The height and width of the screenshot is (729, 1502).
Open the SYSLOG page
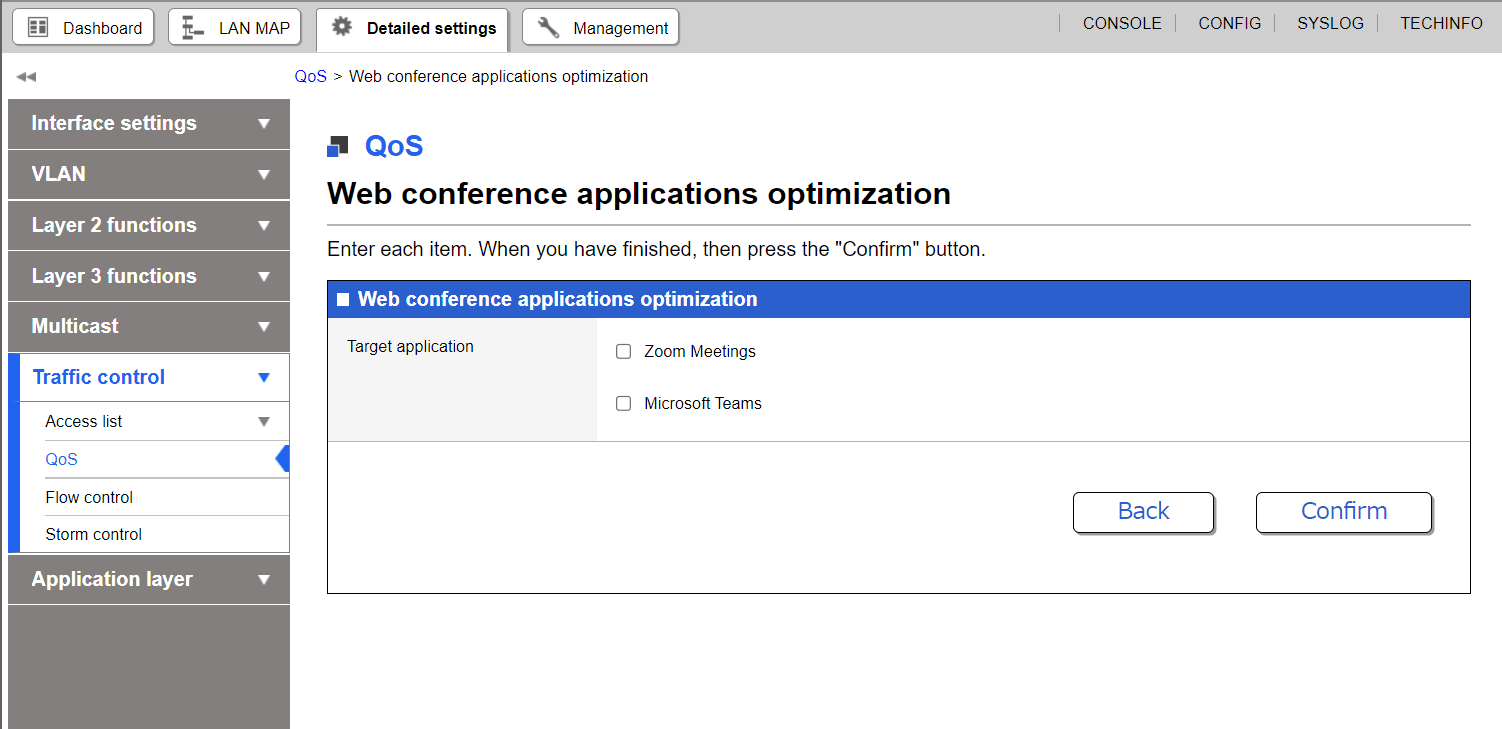[x=1330, y=23]
